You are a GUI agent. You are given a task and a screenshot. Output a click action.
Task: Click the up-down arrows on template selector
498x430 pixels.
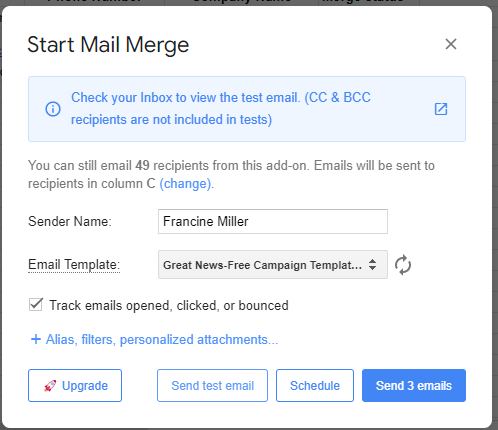tap(372, 265)
